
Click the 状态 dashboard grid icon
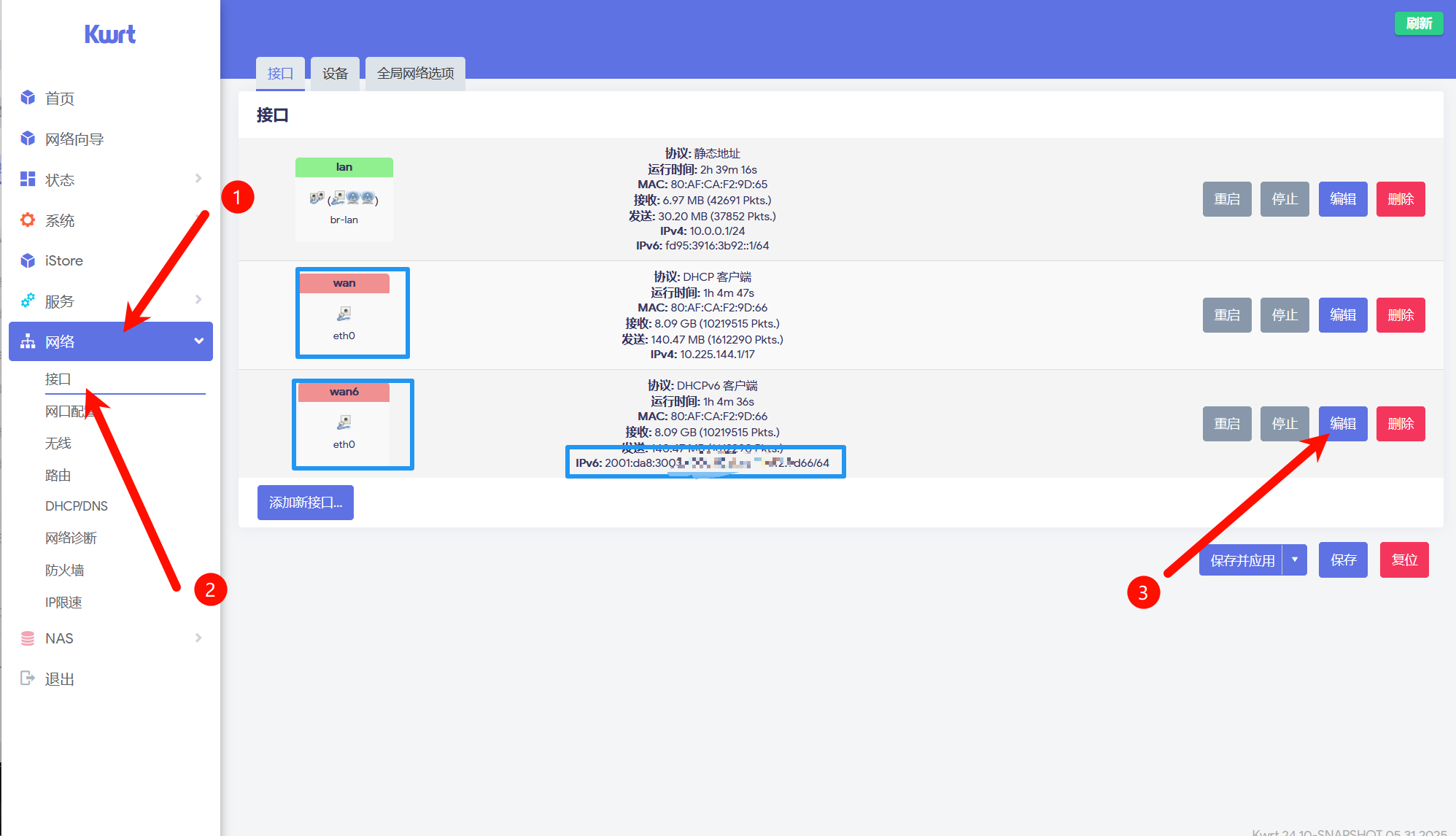[28, 179]
